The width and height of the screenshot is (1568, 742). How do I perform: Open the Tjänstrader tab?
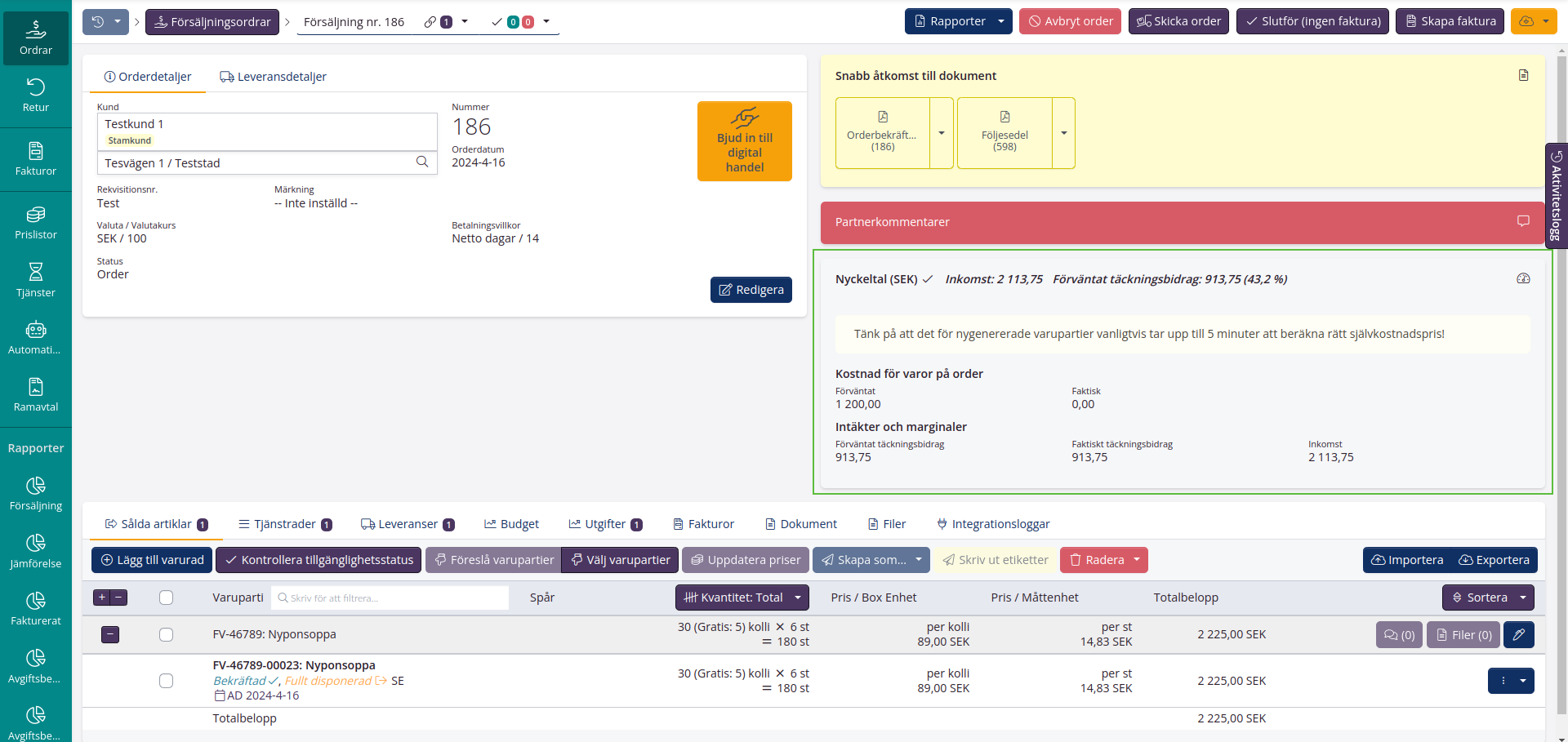285,524
